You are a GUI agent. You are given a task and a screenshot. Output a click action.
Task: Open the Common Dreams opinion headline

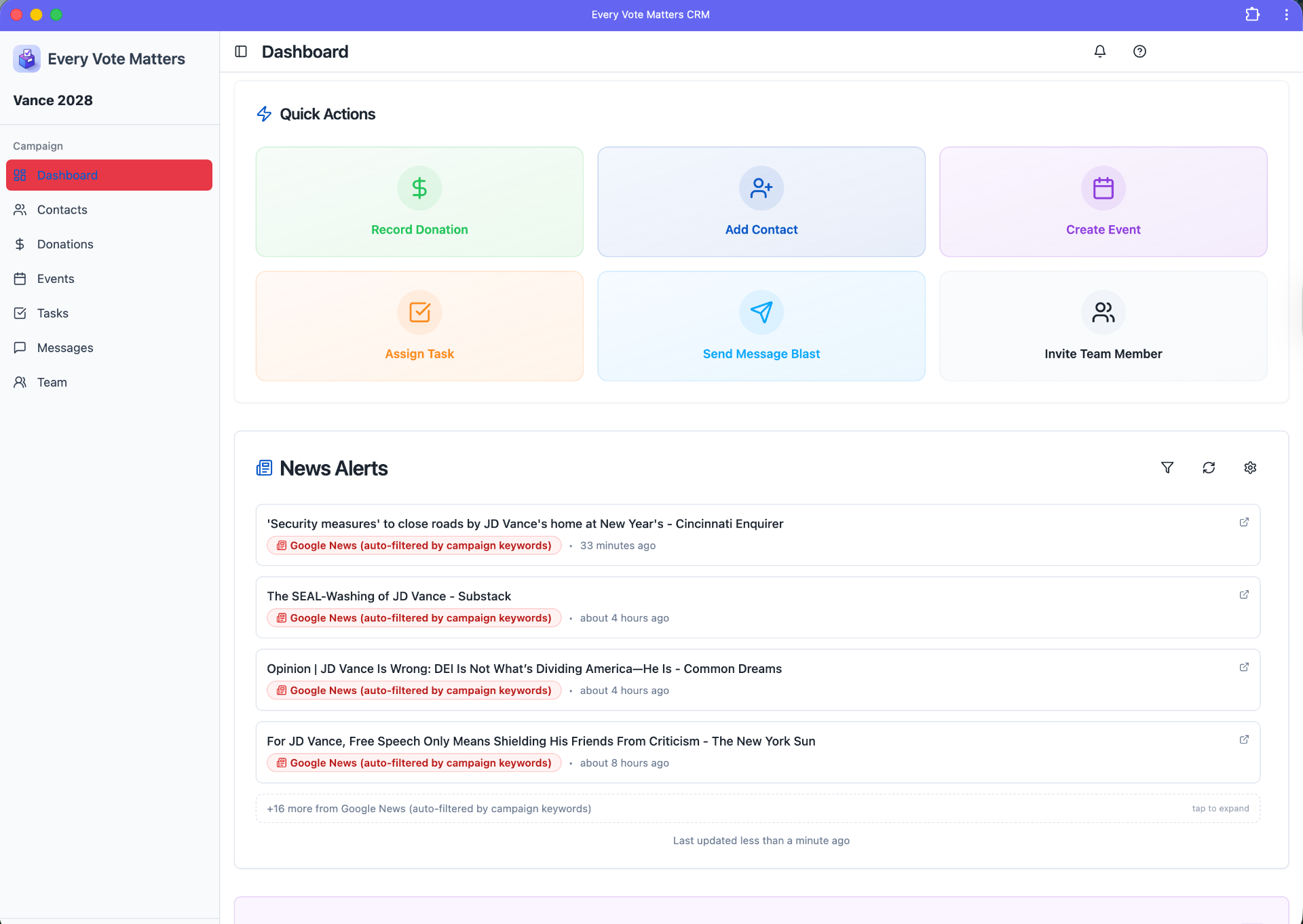coord(524,669)
